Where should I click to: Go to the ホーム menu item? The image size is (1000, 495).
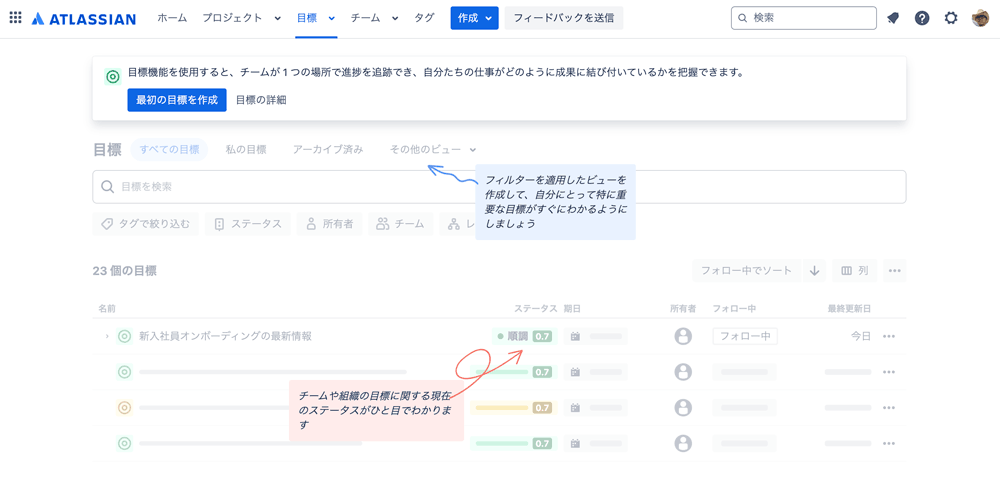[172, 18]
